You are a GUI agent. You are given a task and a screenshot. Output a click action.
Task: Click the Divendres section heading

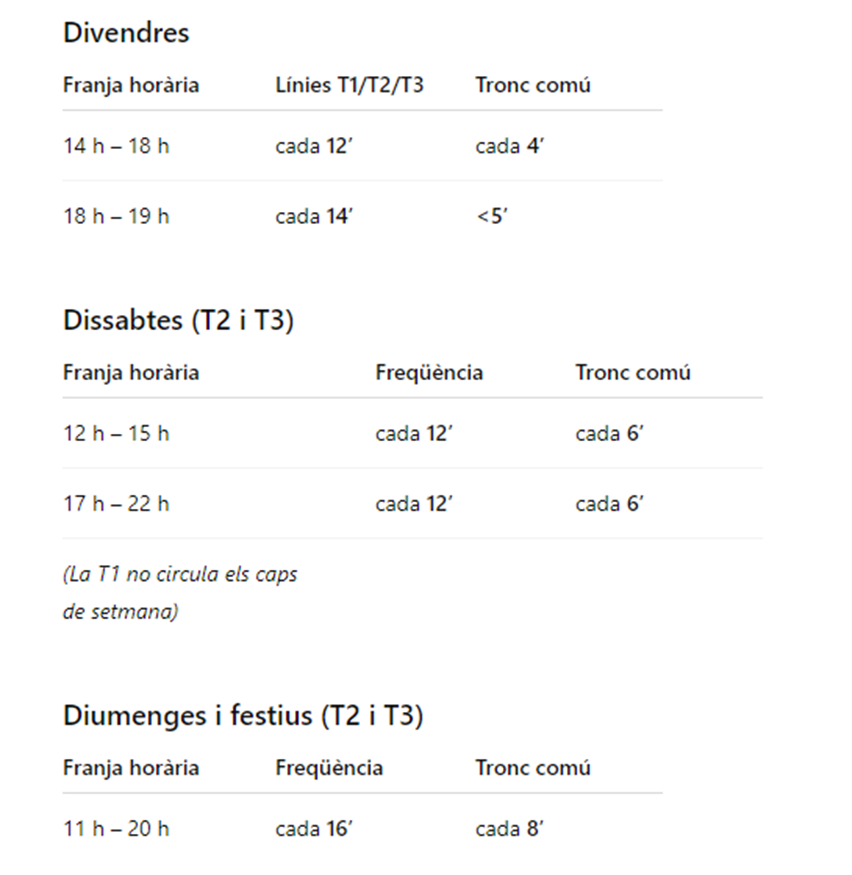point(126,33)
